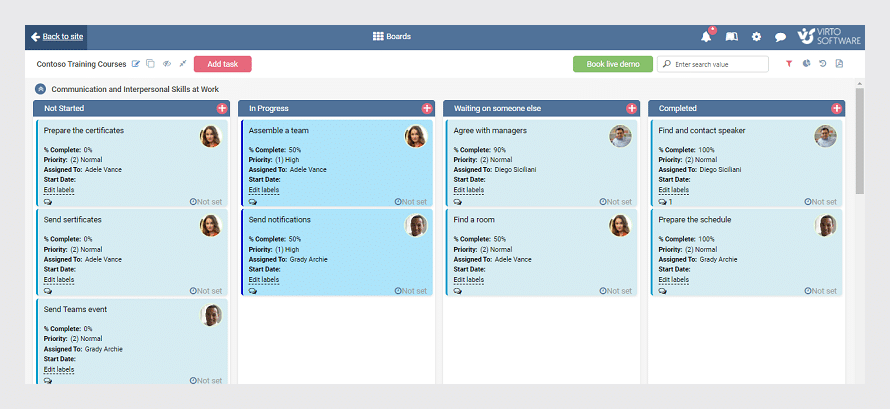Viewport: 890px width, 409px height.
Task: Open the Send Teams event task title
Action: pos(75,309)
